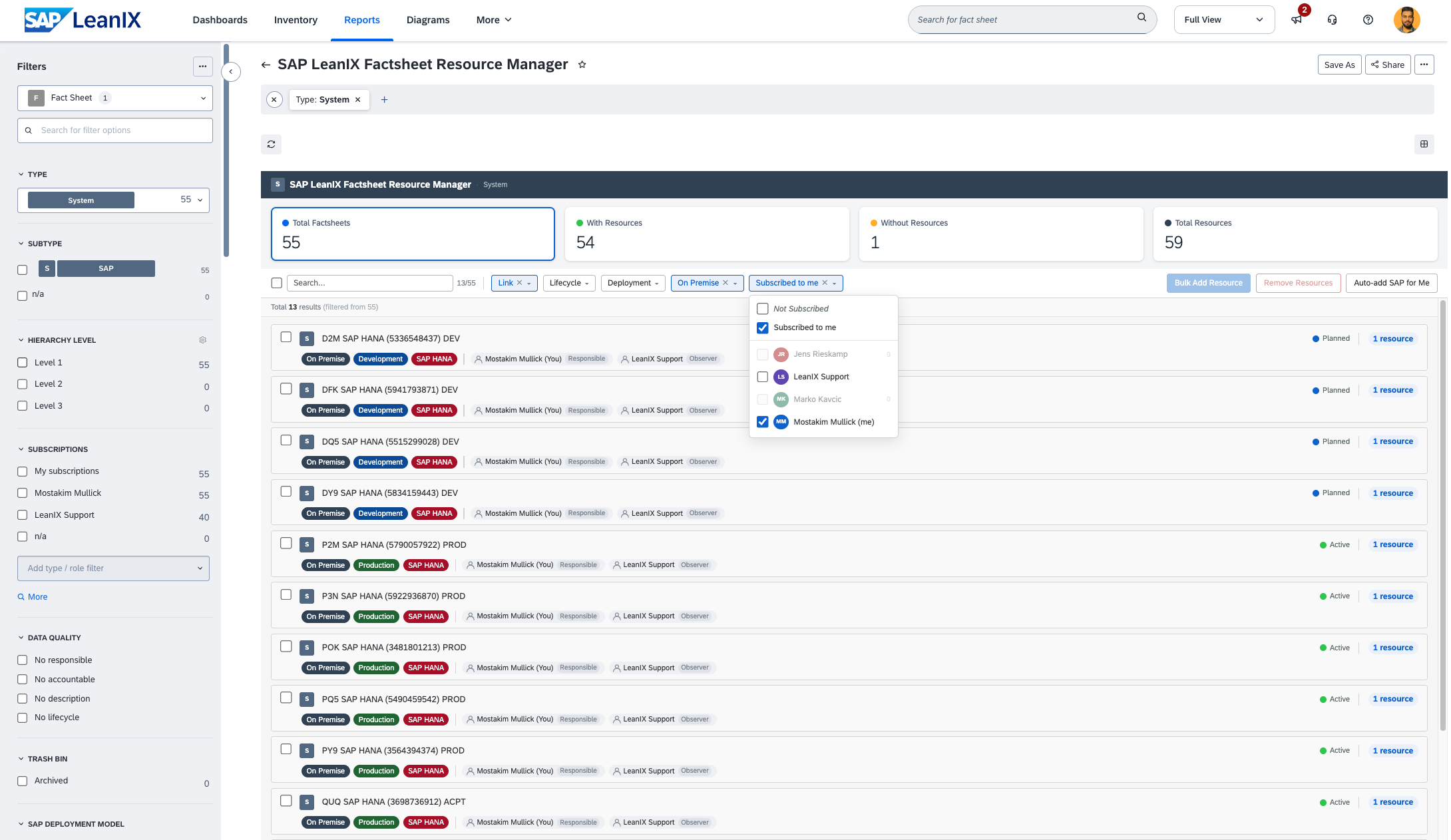Open report more options (three dots) button
This screenshot has height=840, width=1451.
1424,65
